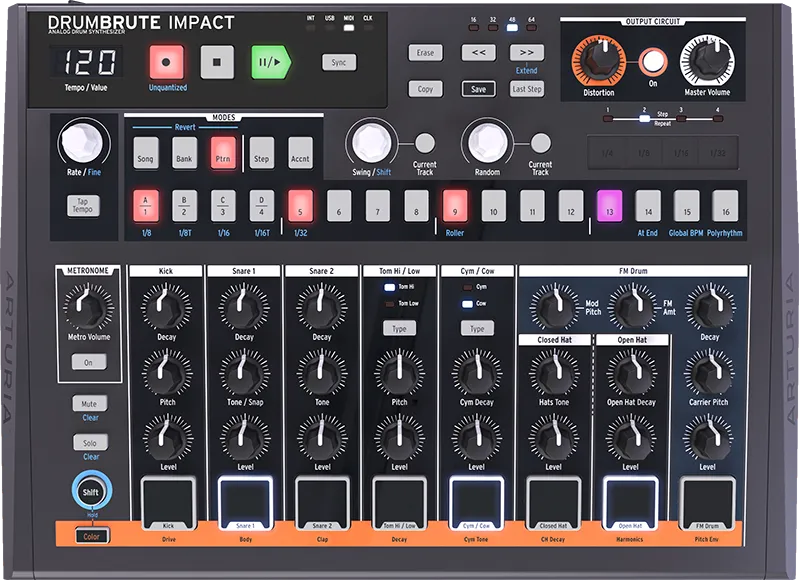Hit the red Record button
The width and height of the screenshot is (799, 580).
coord(166,62)
